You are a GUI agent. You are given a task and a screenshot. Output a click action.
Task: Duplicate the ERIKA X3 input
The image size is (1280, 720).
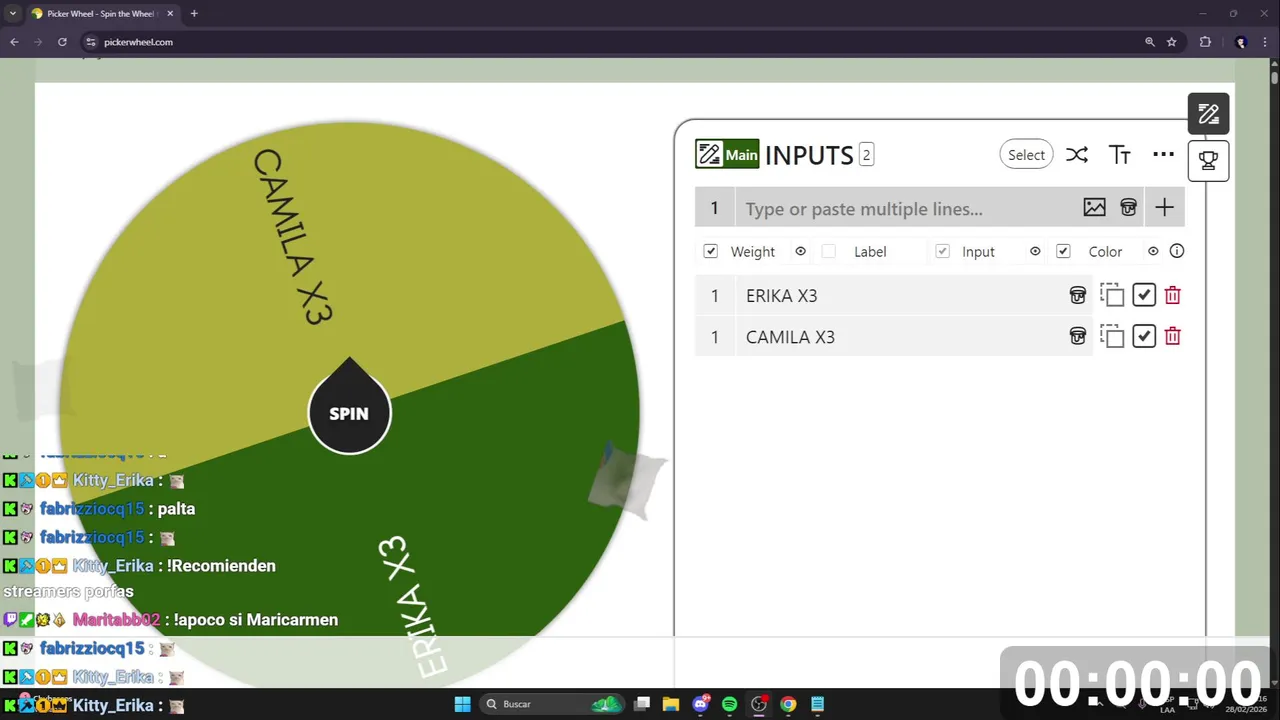pyautogui.click(x=1112, y=295)
